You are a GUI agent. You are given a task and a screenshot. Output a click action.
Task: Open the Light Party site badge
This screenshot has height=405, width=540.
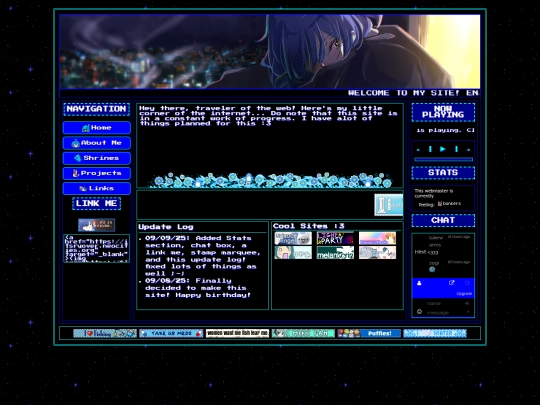pos(335,238)
